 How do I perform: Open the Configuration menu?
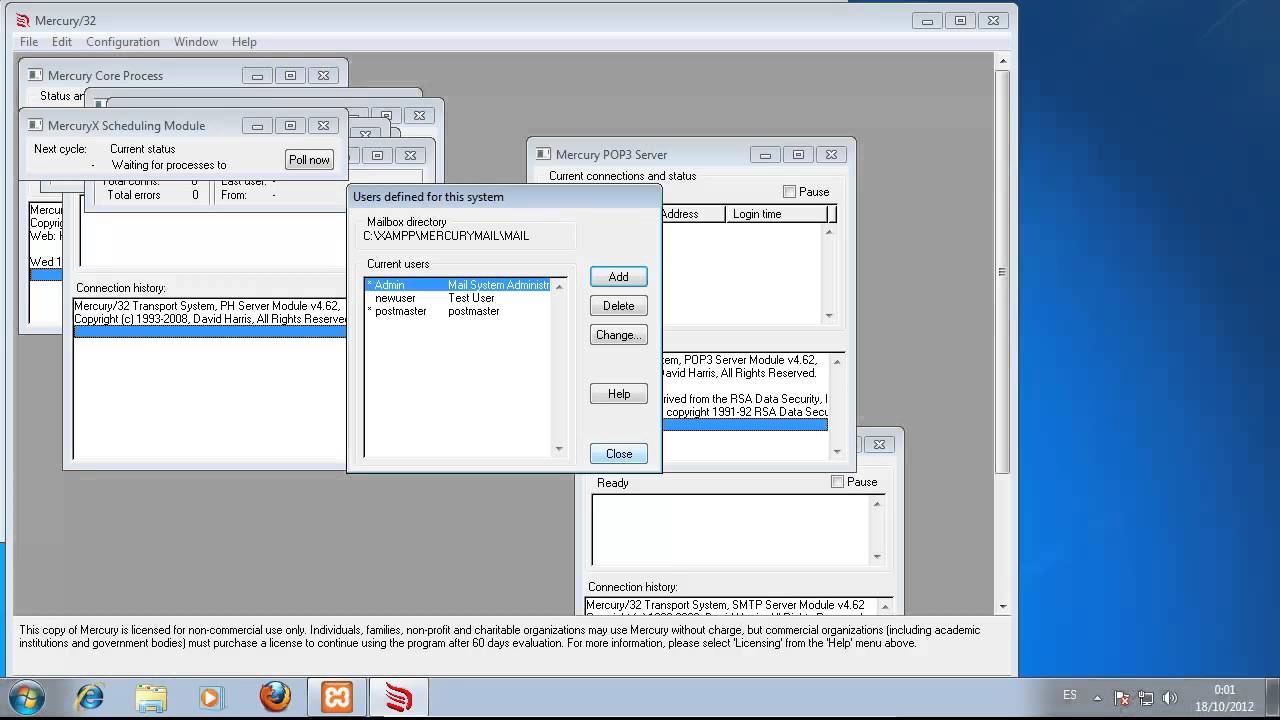(x=123, y=42)
